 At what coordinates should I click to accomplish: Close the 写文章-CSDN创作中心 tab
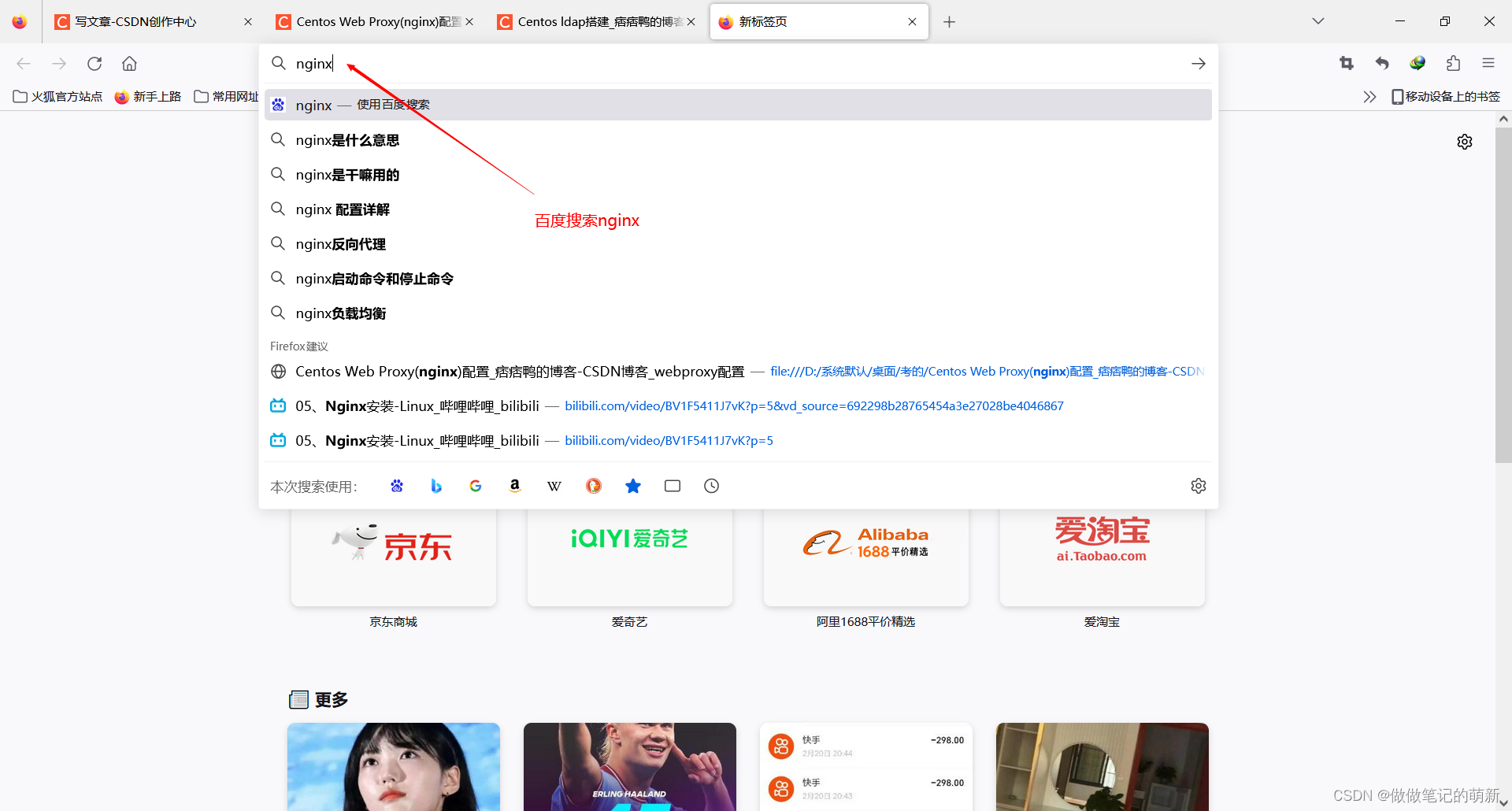tap(248, 22)
